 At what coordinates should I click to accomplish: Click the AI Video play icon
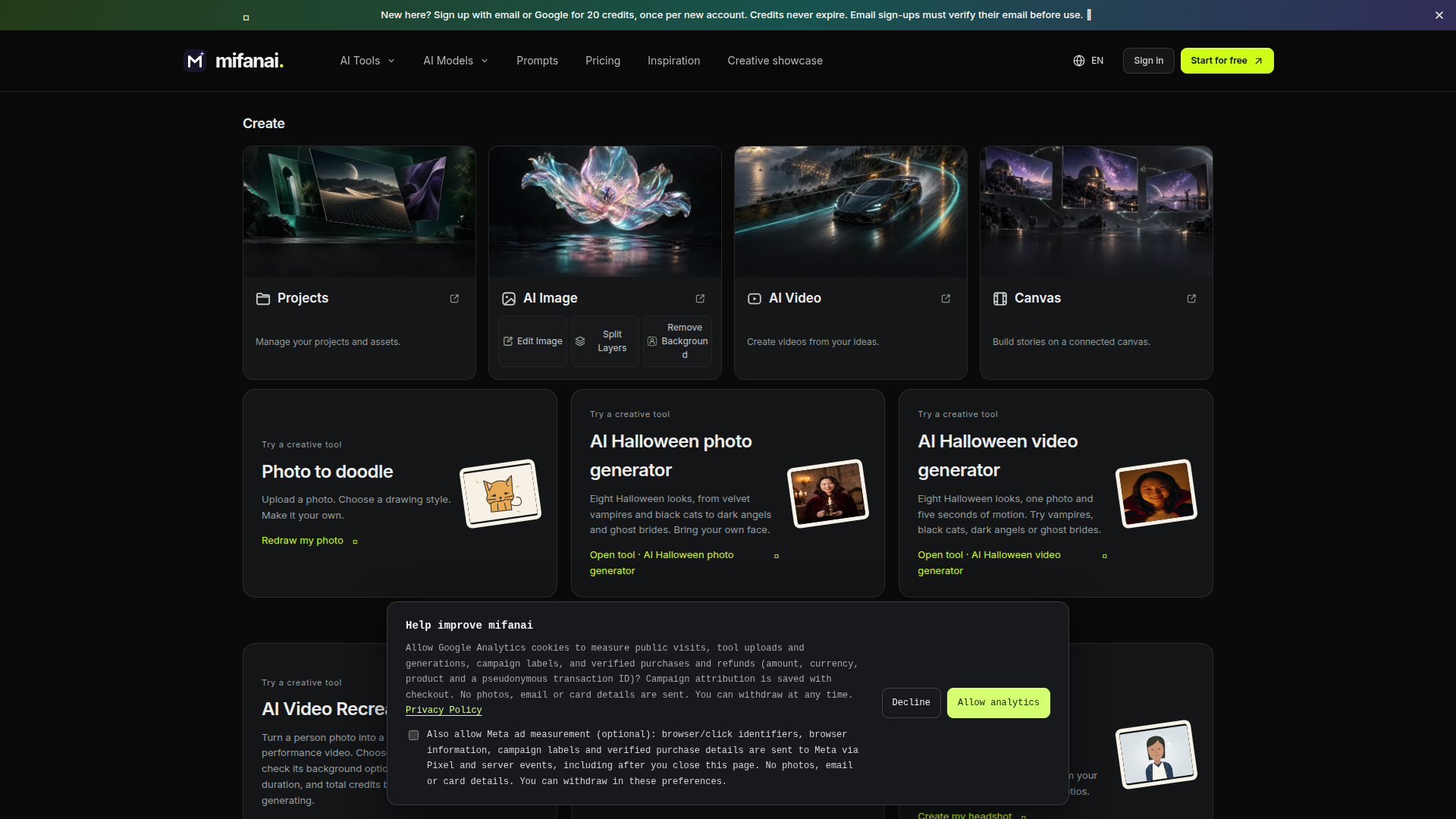[755, 299]
